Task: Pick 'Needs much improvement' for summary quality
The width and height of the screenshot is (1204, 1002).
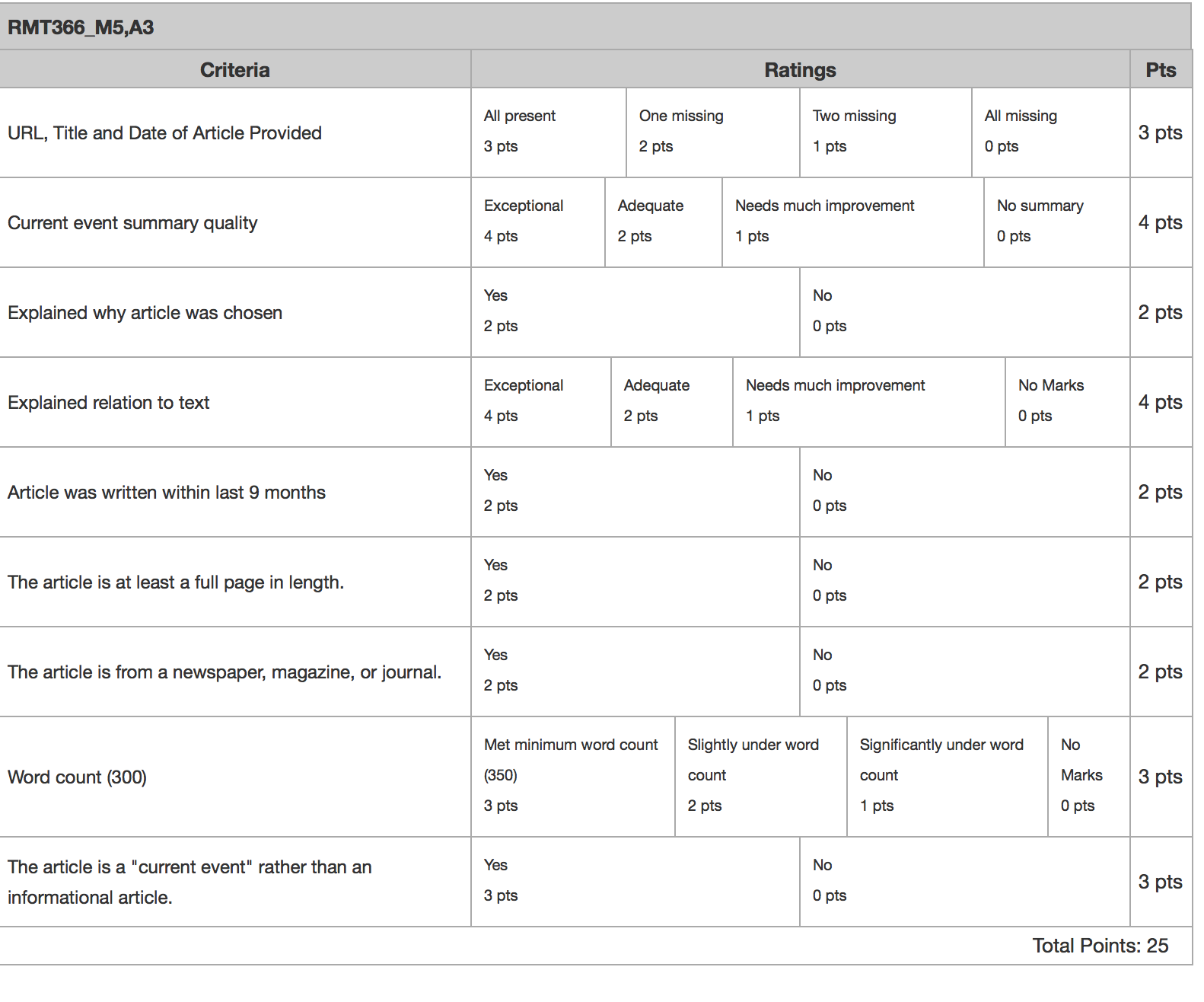Action: pyautogui.click(x=853, y=222)
